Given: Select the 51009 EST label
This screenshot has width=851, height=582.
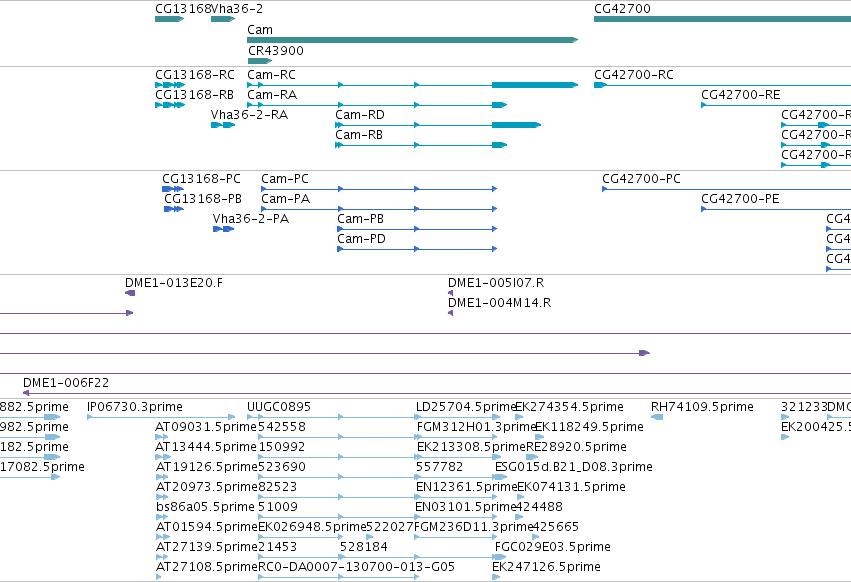Looking at the screenshot, I should tap(278, 508).
